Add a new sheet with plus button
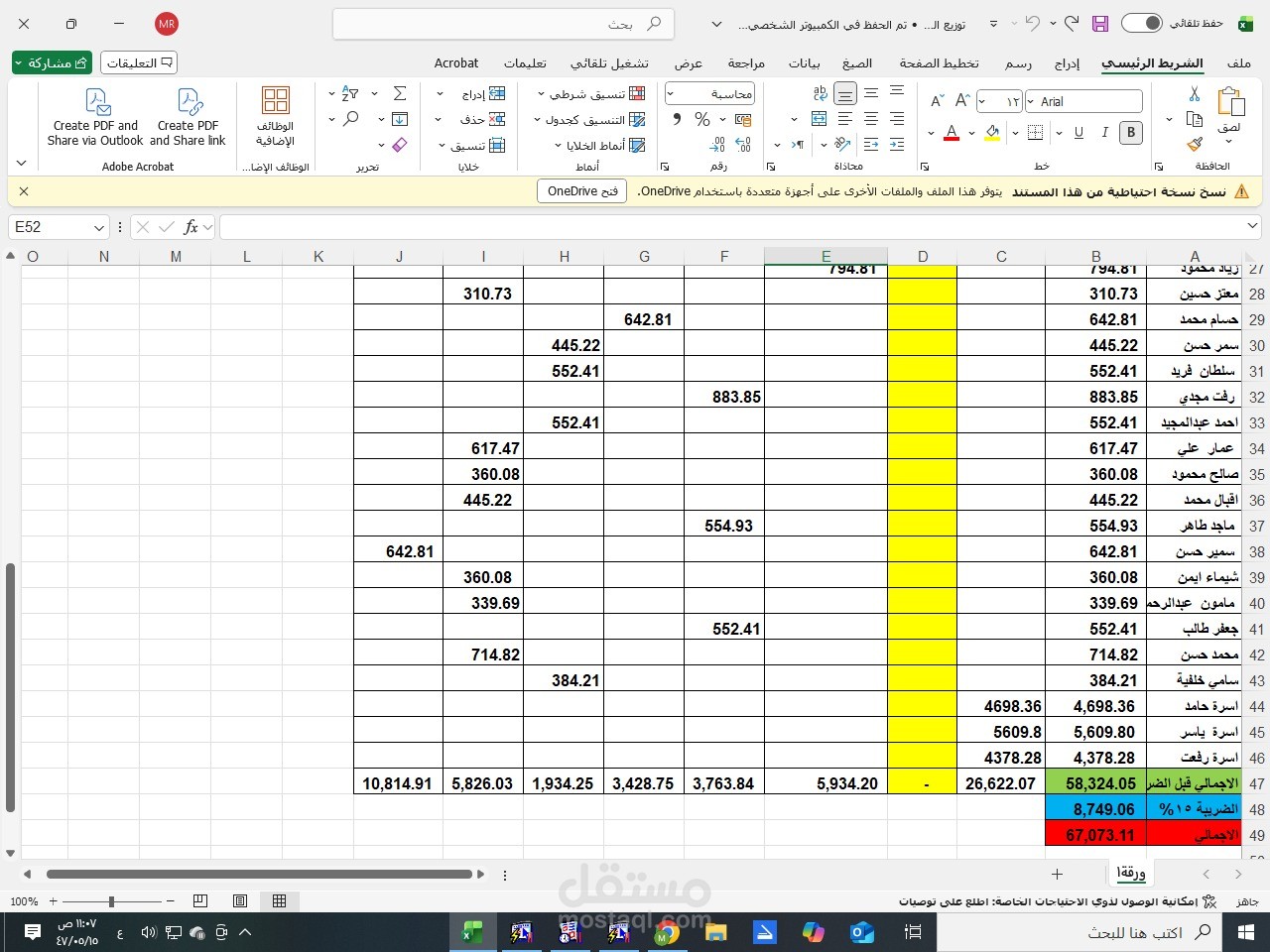The image size is (1270, 952). [x=1057, y=874]
